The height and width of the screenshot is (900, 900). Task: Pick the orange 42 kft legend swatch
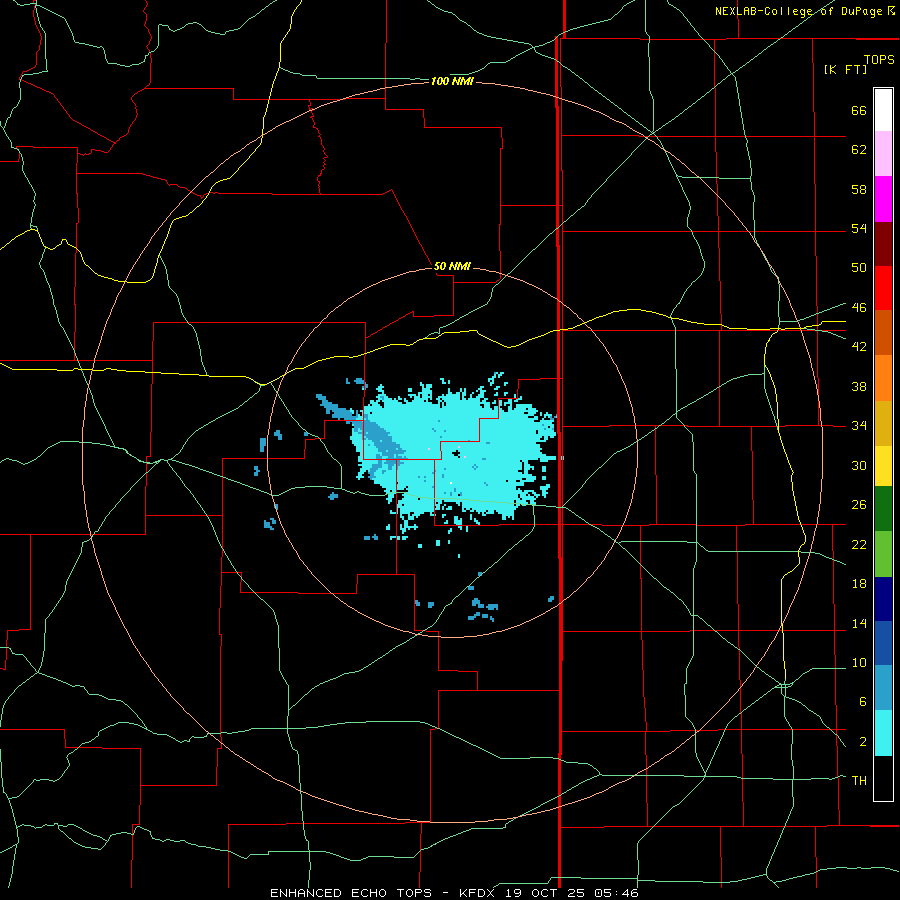(883, 378)
